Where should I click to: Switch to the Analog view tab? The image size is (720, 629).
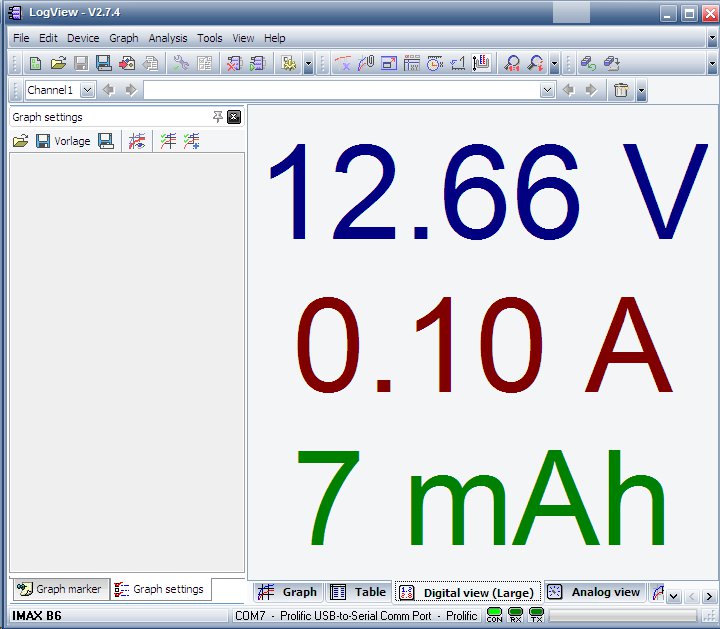pyautogui.click(x=595, y=592)
